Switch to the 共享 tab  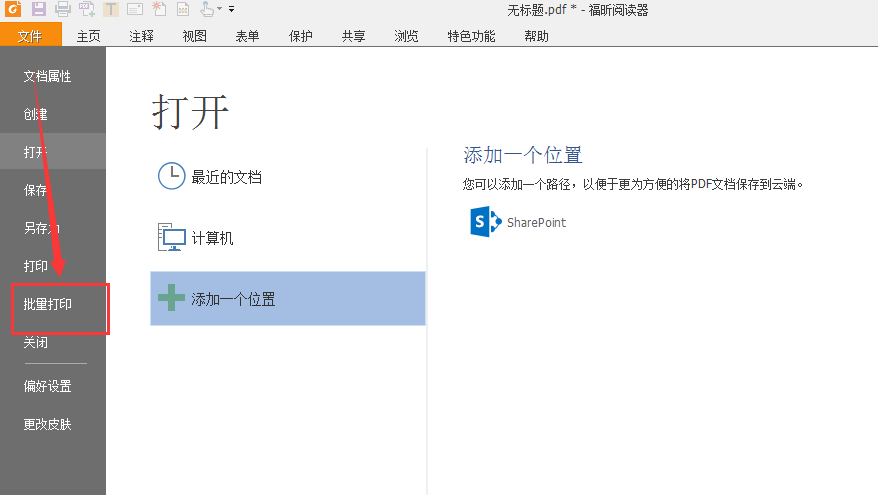(353, 36)
